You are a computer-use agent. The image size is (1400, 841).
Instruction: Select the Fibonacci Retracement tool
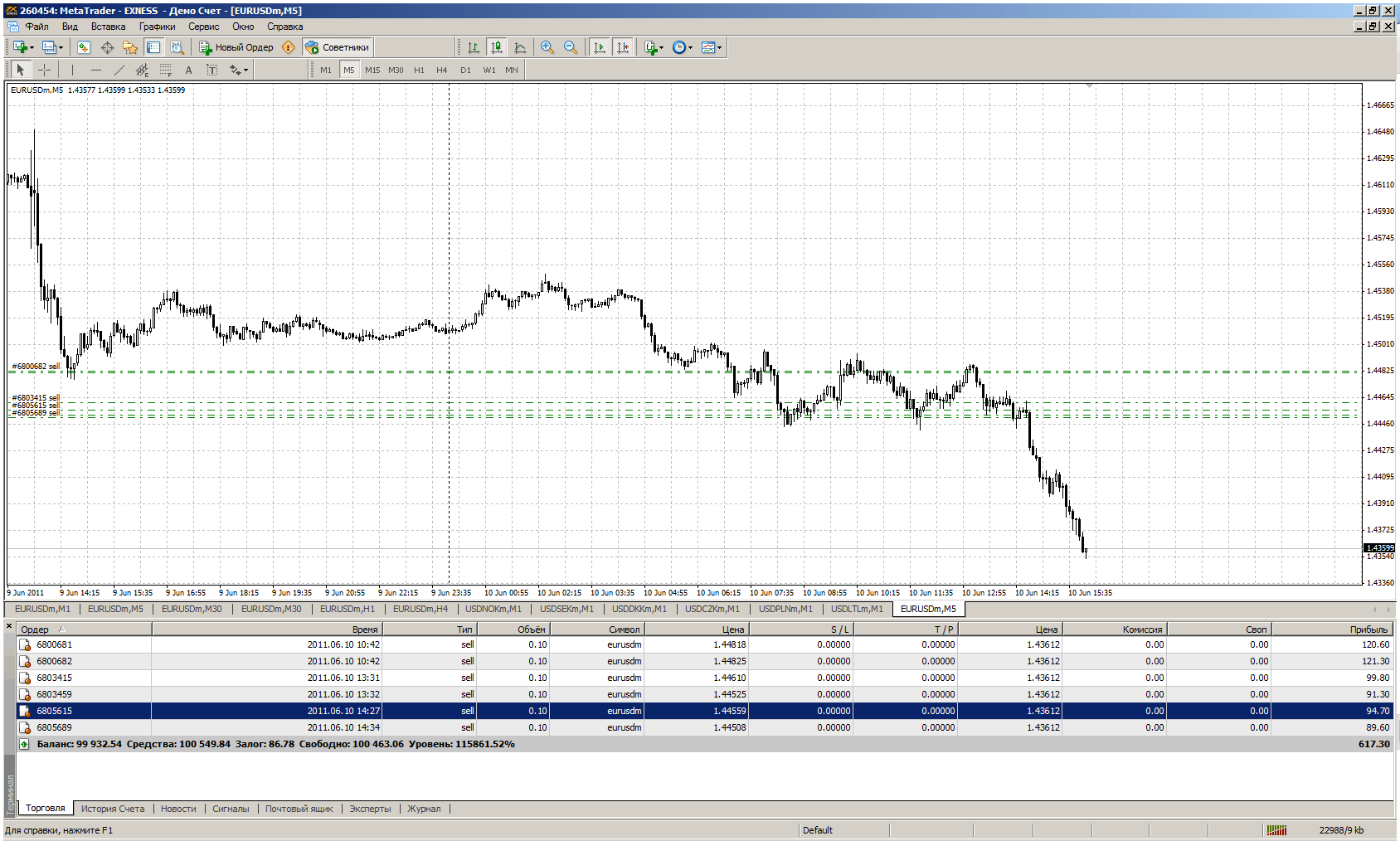pyautogui.click(x=165, y=70)
